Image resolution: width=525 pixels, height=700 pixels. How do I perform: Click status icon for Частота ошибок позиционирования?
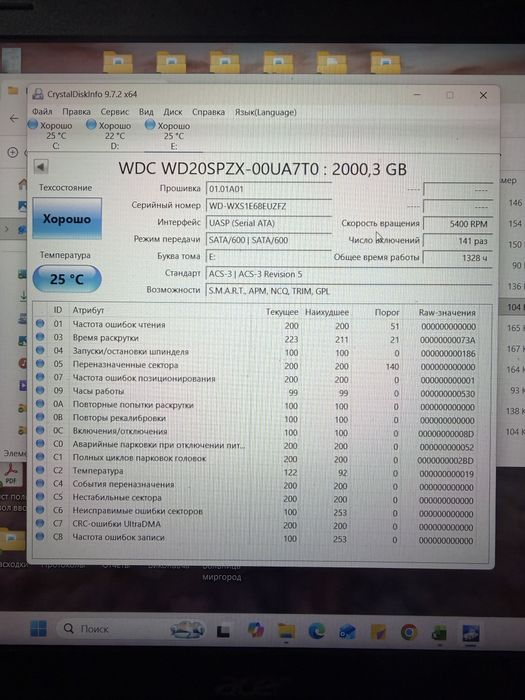tap(40, 377)
